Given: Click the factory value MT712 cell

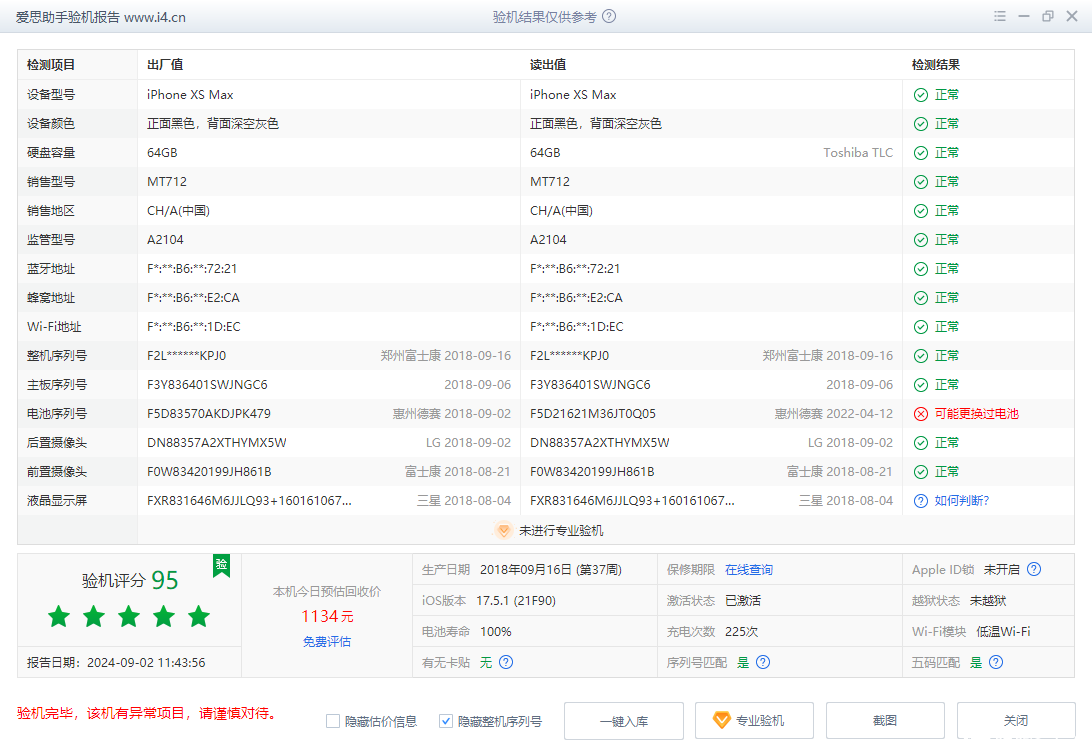Looking at the screenshot, I should [x=167, y=182].
